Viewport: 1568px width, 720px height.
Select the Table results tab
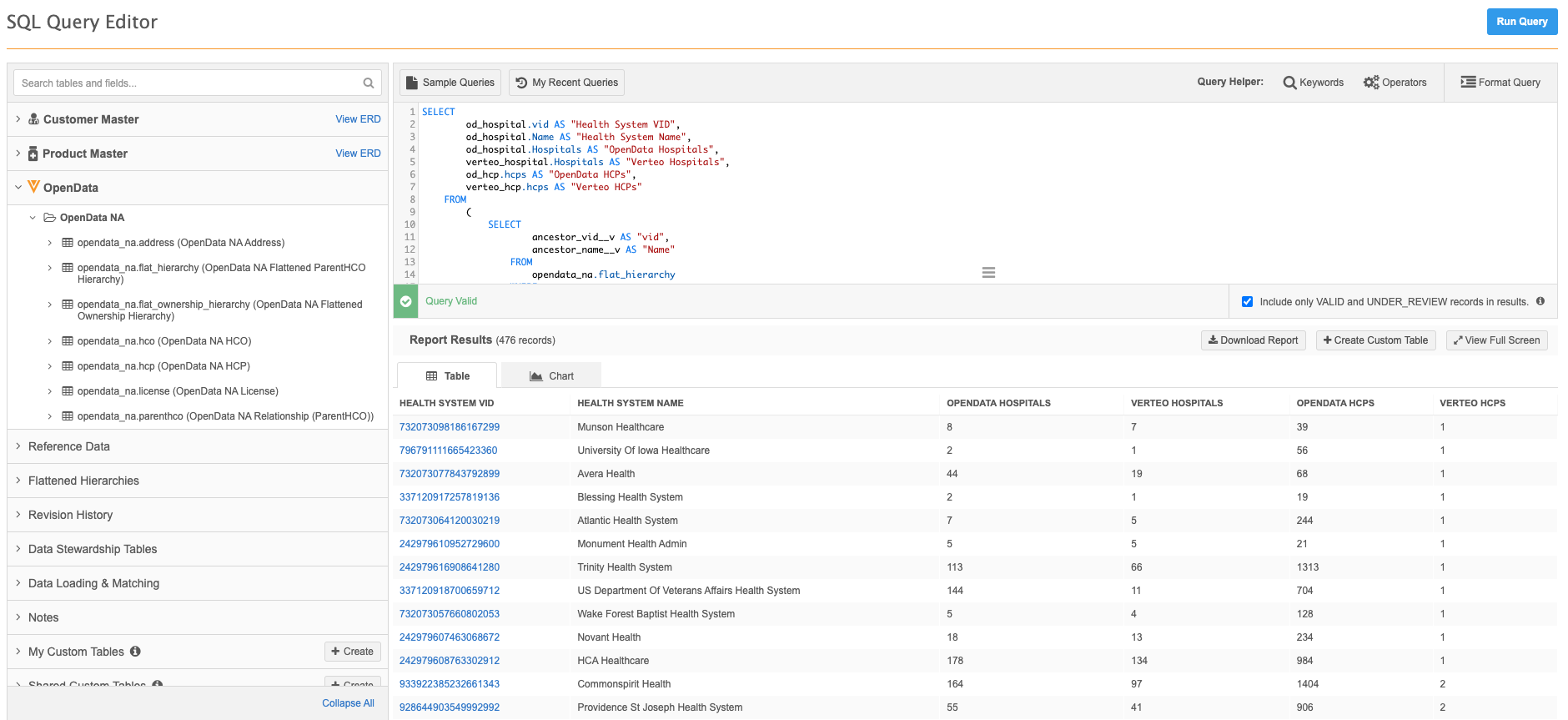[x=447, y=376]
